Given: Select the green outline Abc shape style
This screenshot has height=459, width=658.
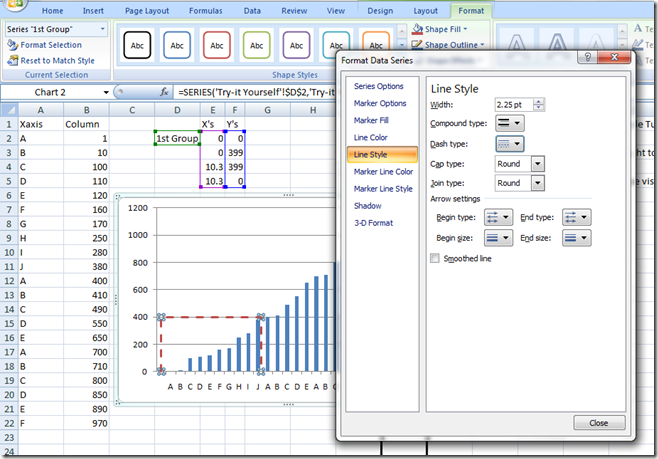Looking at the screenshot, I should [x=256, y=45].
